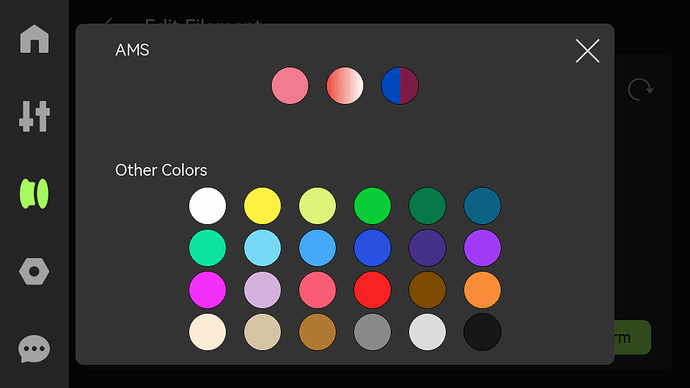Open the Messages chat bubble icon
Viewport: 690px width, 388px height.
[x=34, y=349]
